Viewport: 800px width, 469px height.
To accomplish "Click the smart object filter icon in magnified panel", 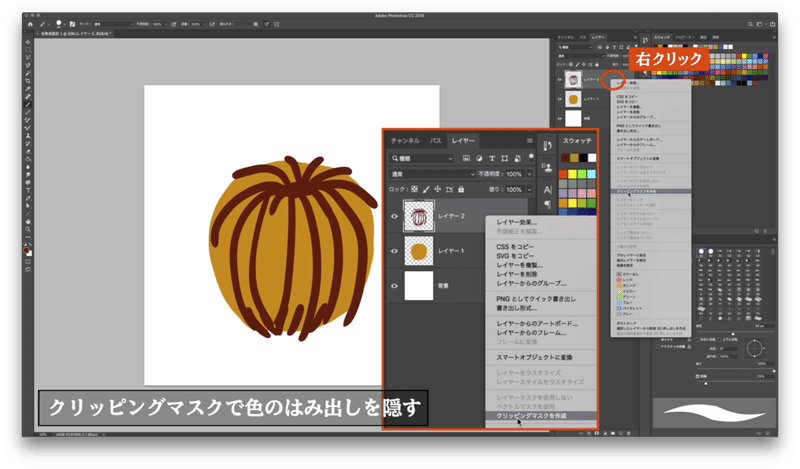I will coord(517,159).
